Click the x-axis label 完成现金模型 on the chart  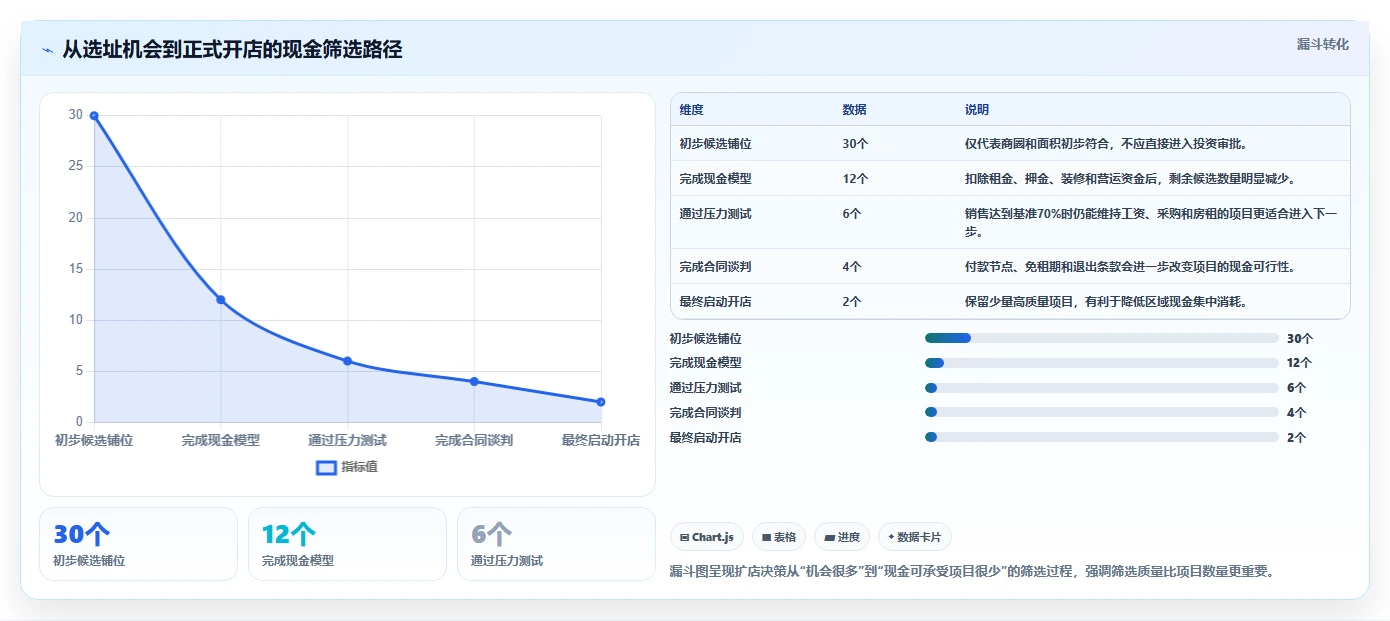221,440
